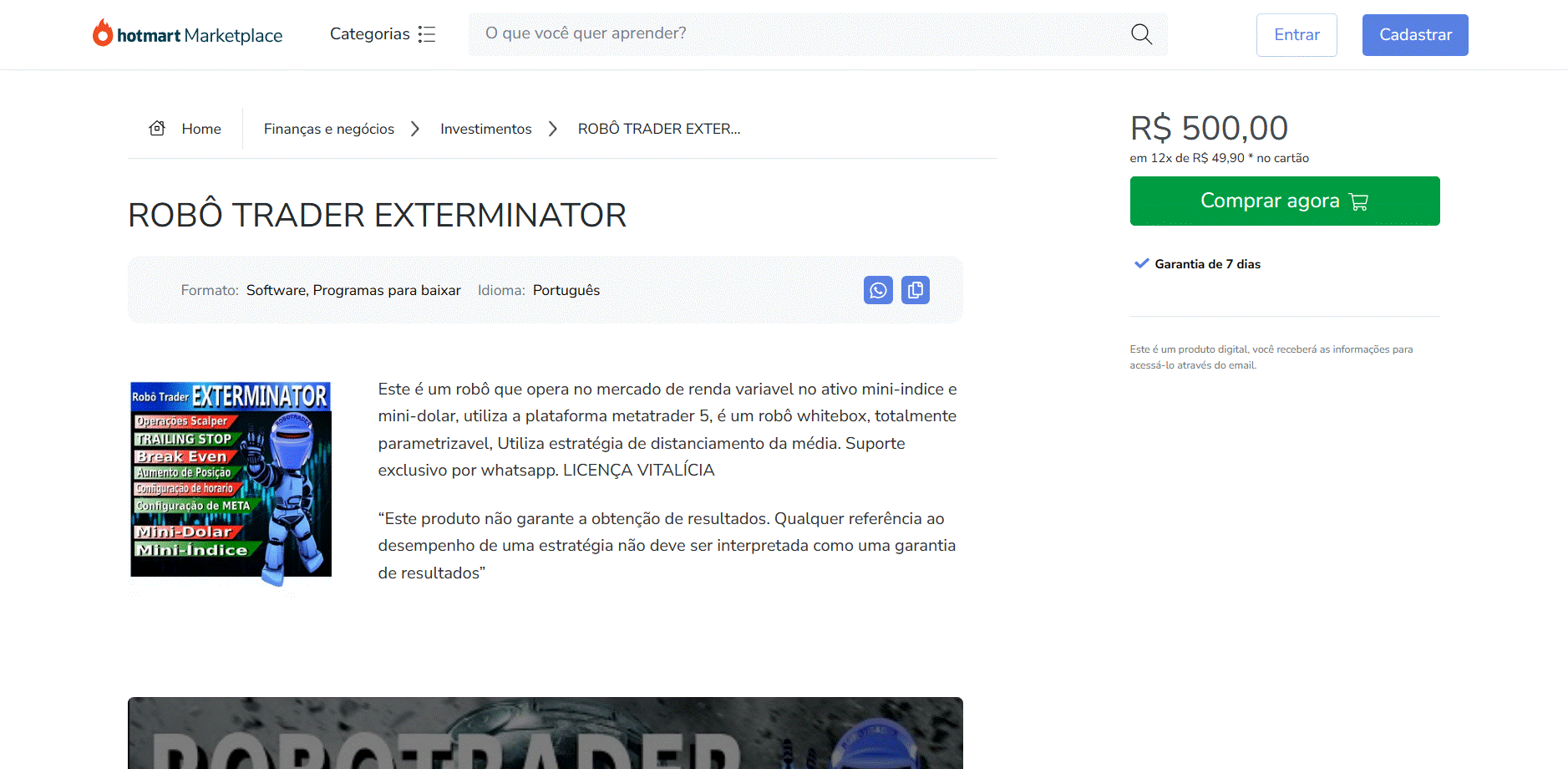Click the search magnifier icon

(x=1141, y=34)
